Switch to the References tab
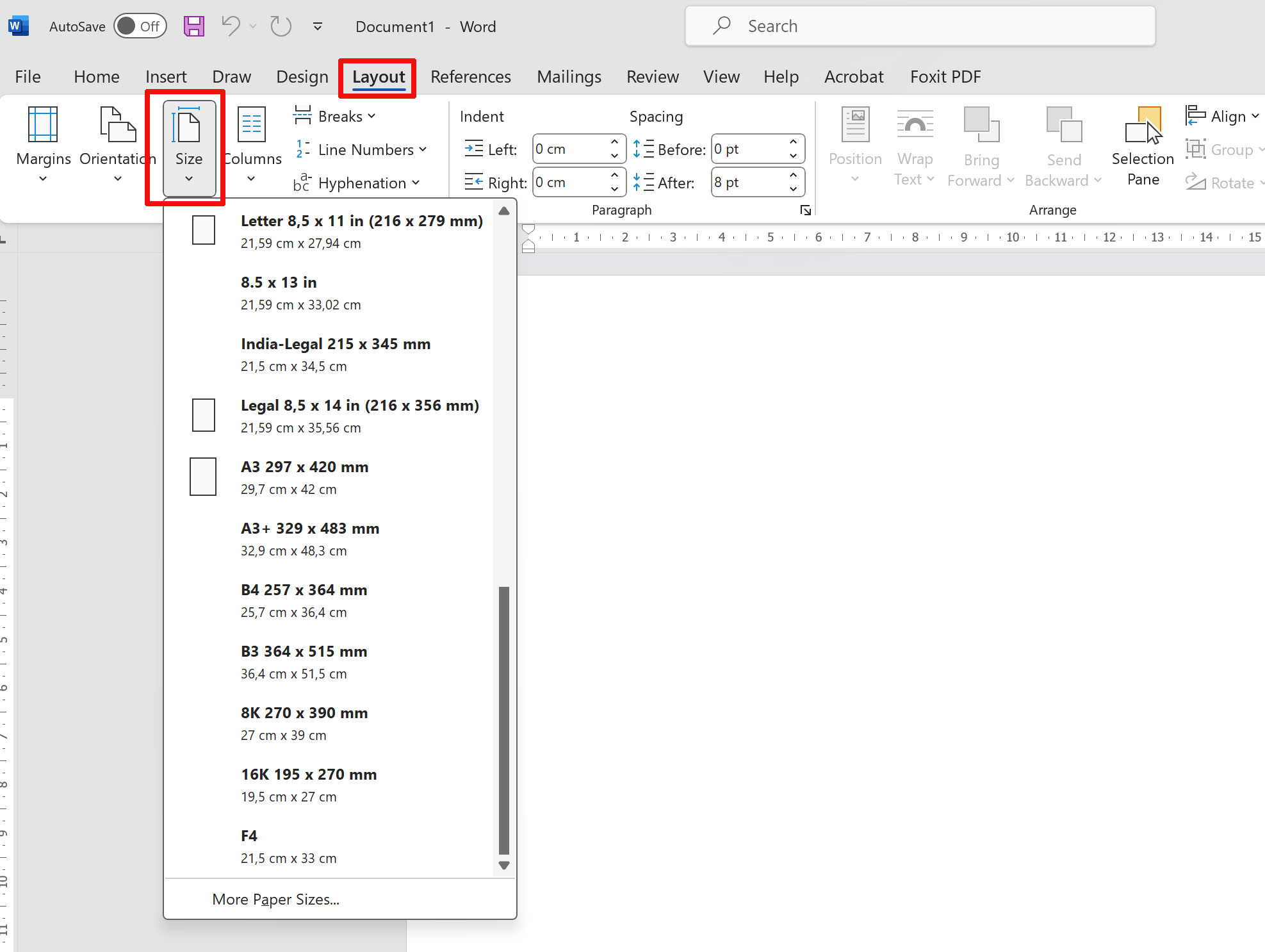 coord(470,76)
